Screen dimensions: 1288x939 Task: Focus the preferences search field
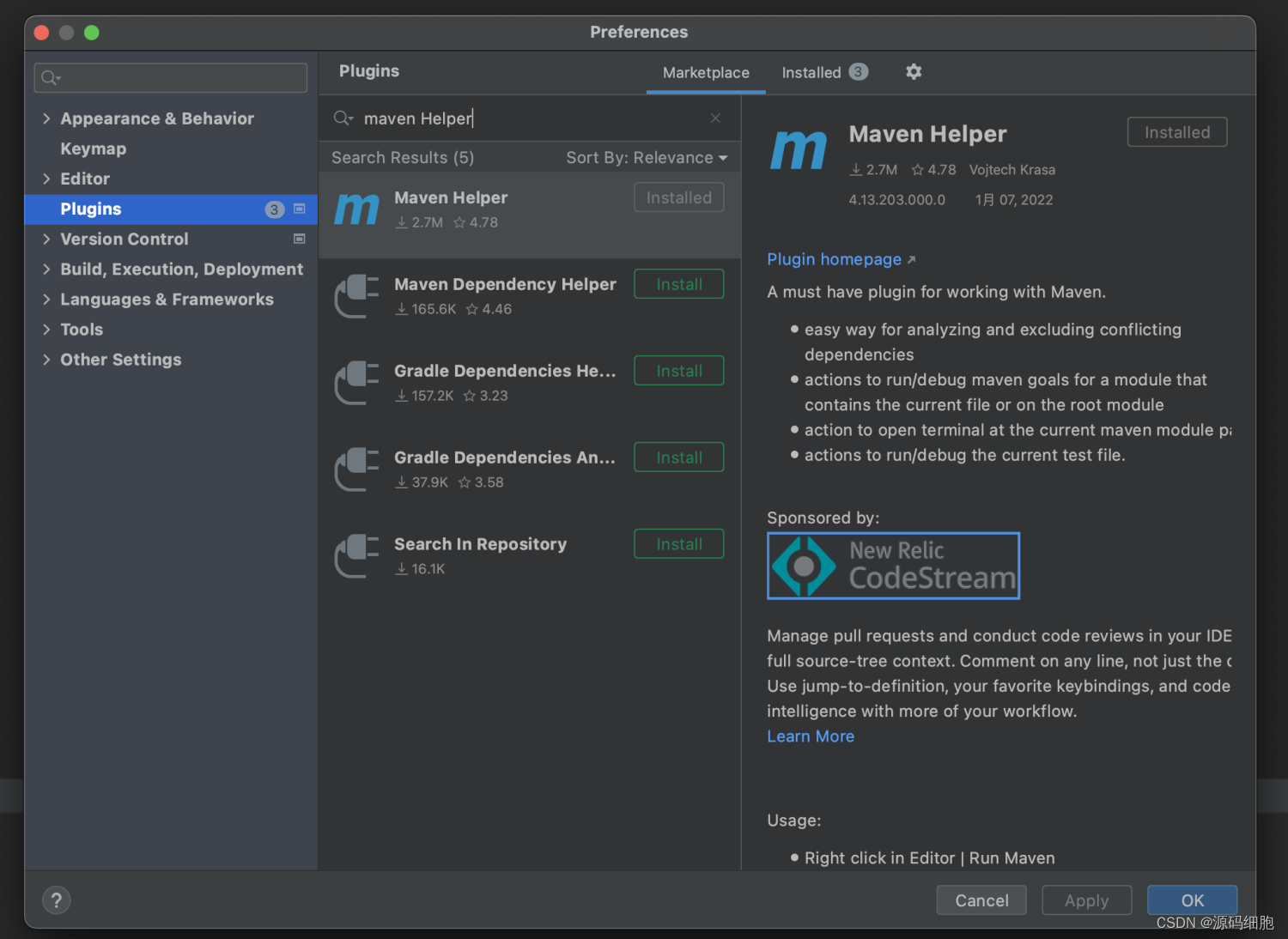click(x=171, y=78)
